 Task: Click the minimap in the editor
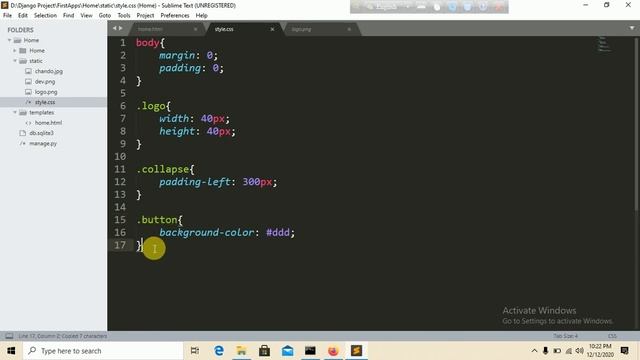604,44
